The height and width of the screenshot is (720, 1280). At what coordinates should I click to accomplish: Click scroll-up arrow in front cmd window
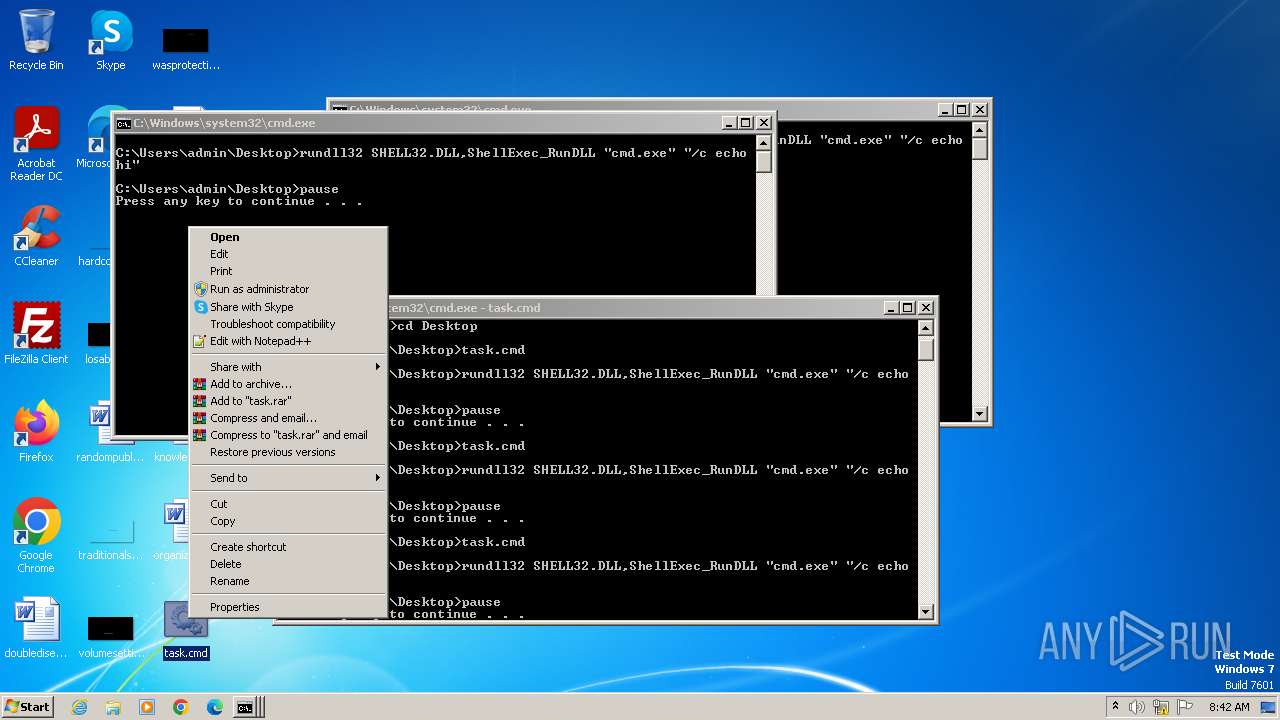764,142
